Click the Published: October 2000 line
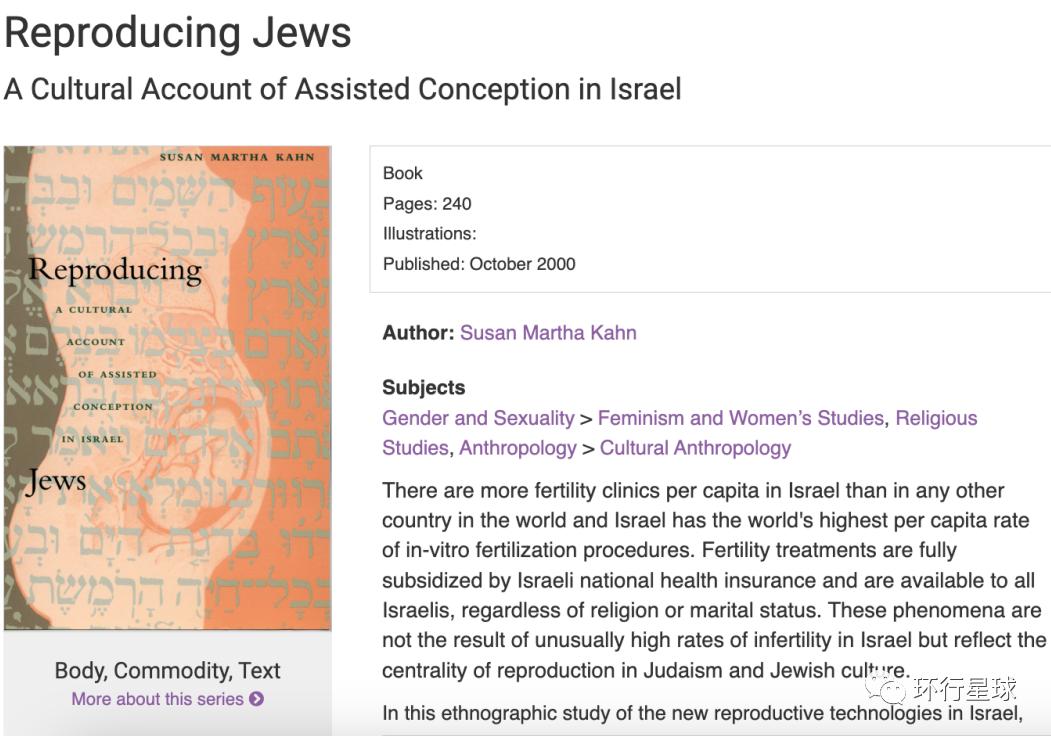 tap(479, 264)
